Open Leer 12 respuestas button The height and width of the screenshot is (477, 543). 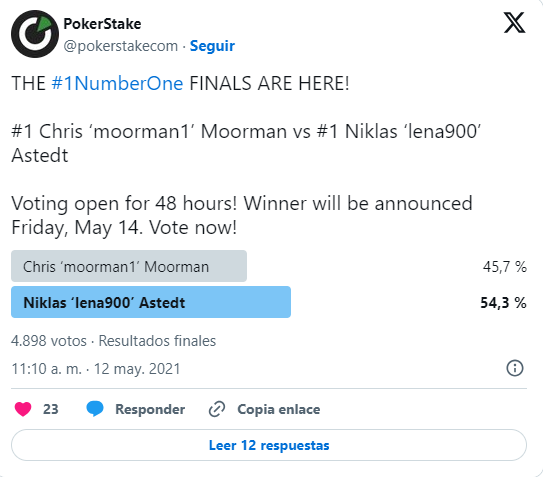pyautogui.click(x=269, y=445)
